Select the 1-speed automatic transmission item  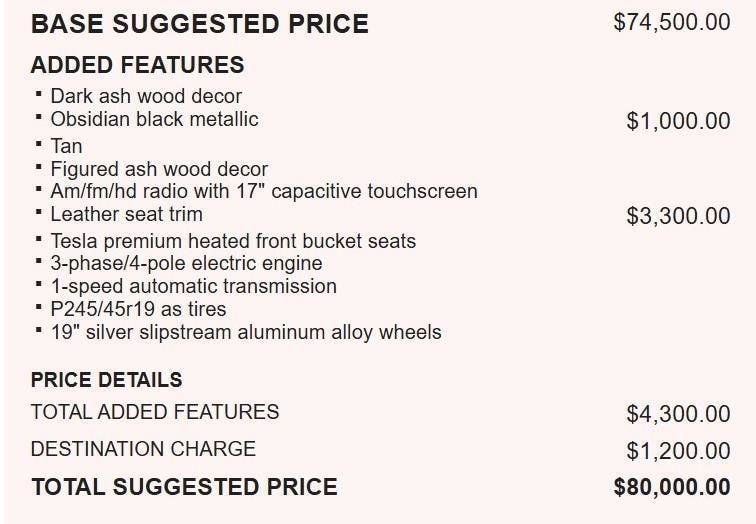[193, 286]
